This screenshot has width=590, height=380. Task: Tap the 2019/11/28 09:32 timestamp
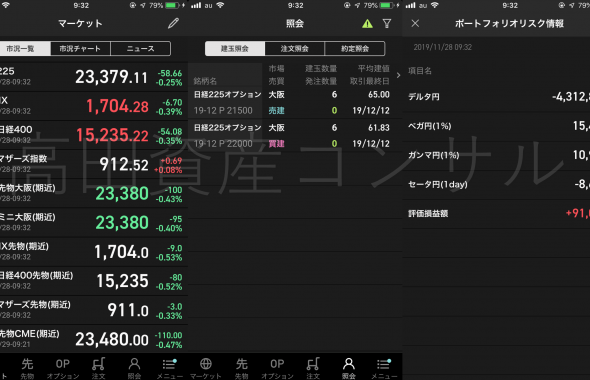pyautogui.click(x=442, y=47)
